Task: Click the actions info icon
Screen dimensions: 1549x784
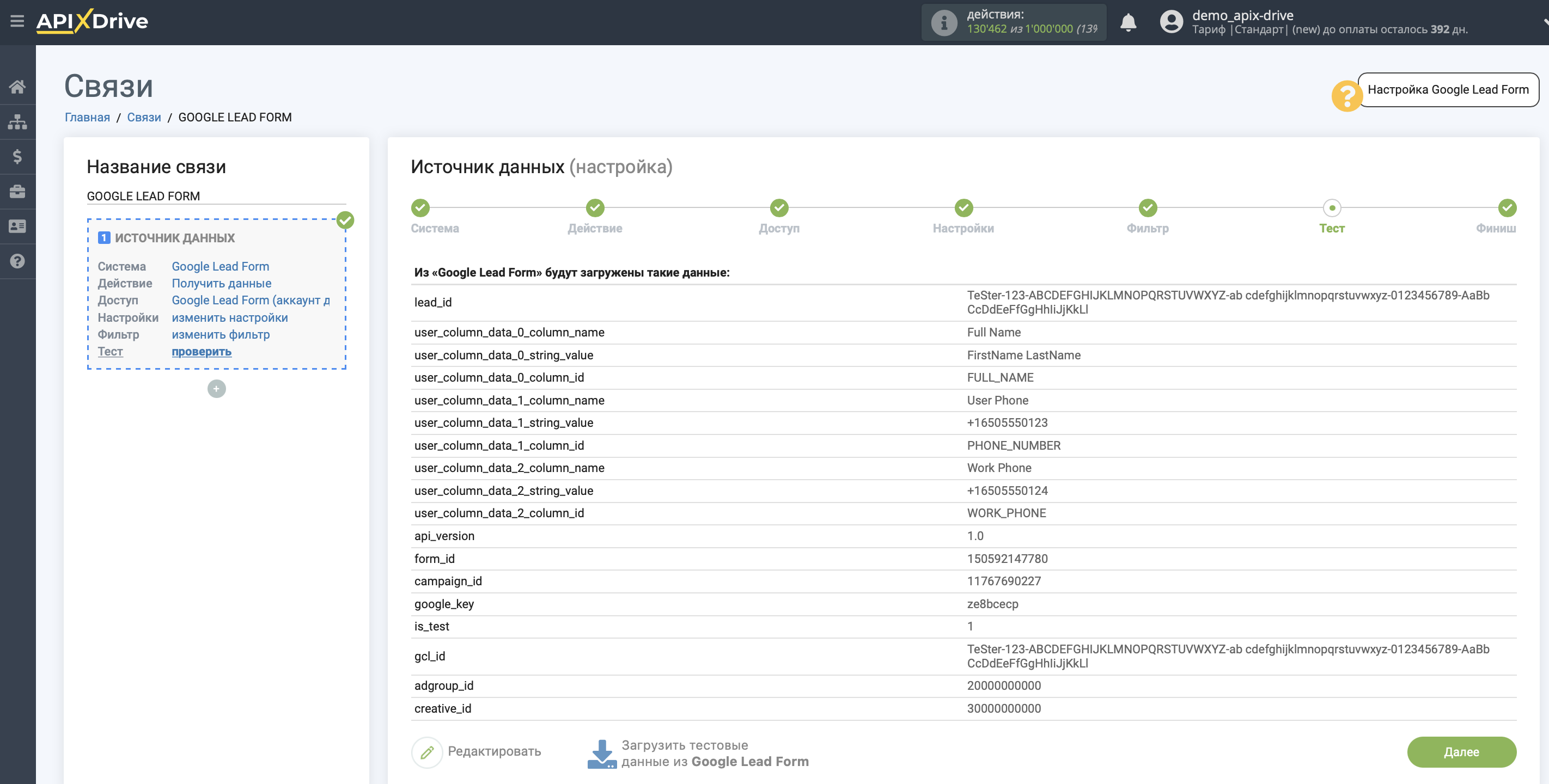Action: 943,23
